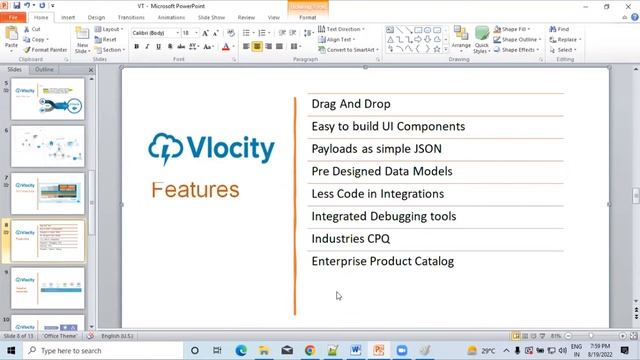Toggle Align Text Right

coord(268,47)
